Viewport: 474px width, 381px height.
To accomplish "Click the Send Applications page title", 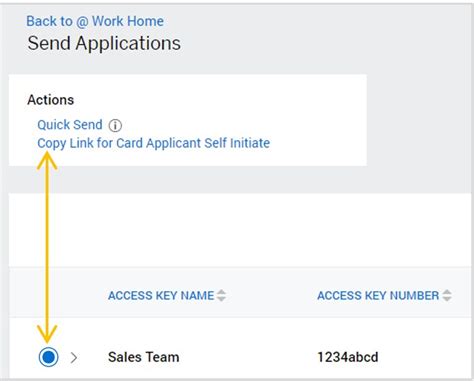I will click(104, 44).
